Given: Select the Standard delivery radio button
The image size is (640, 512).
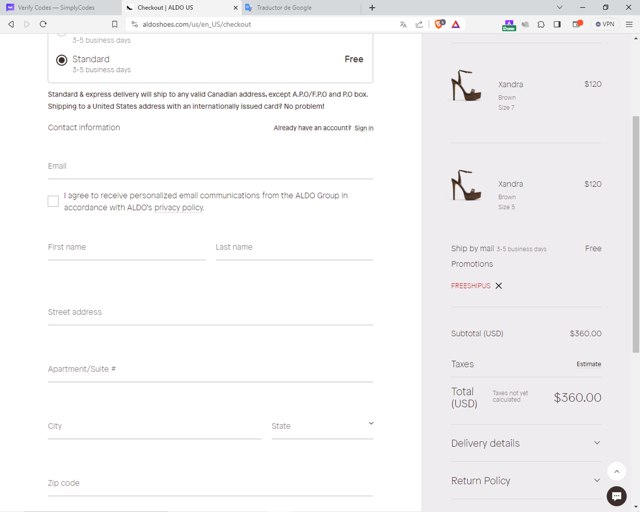Looking at the screenshot, I should click(62, 60).
